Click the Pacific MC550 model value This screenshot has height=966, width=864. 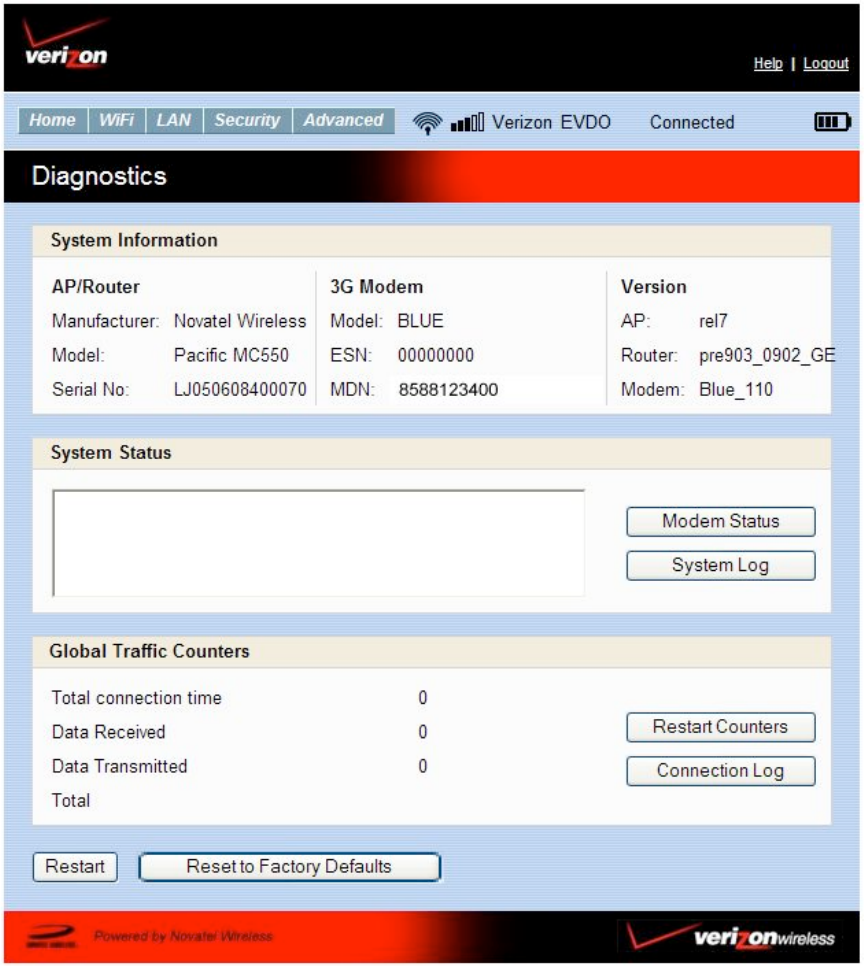[x=231, y=355]
